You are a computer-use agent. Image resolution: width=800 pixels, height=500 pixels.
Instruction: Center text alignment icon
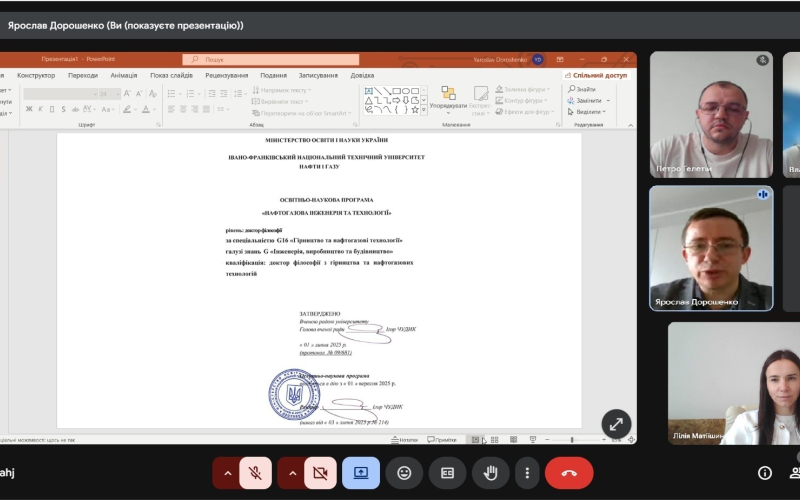click(x=183, y=109)
